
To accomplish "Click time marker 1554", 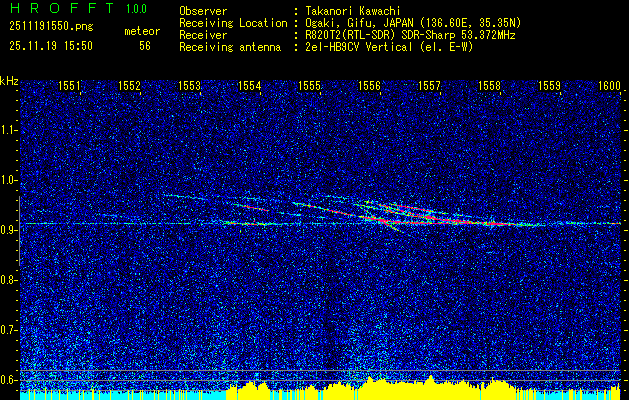I will click(250, 85).
